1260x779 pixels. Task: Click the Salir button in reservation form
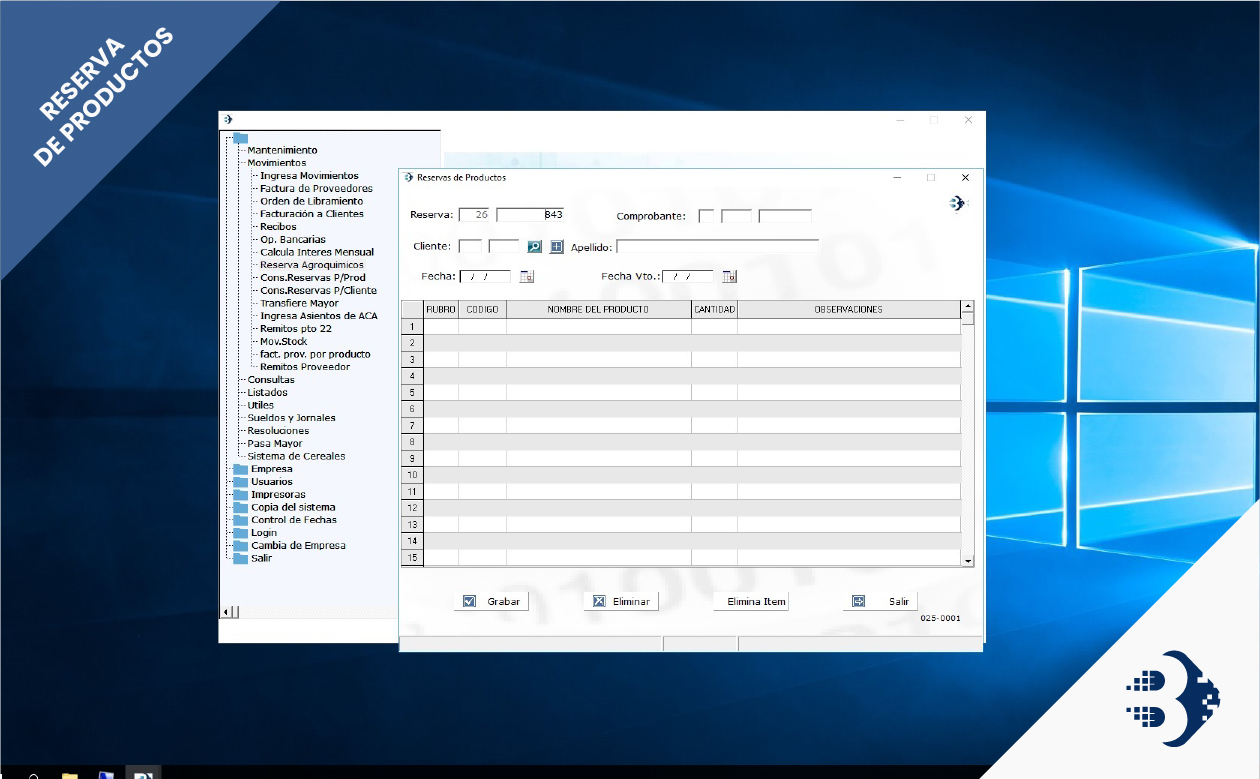point(880,602)
